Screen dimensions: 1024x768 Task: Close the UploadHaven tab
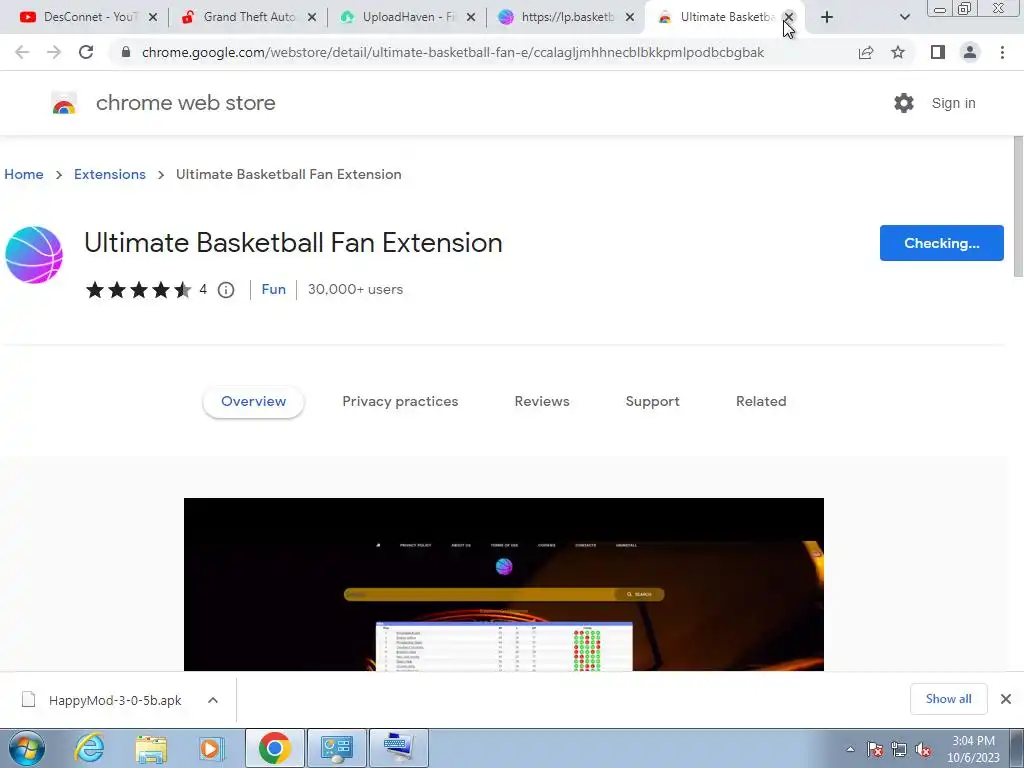pos(471,17)
